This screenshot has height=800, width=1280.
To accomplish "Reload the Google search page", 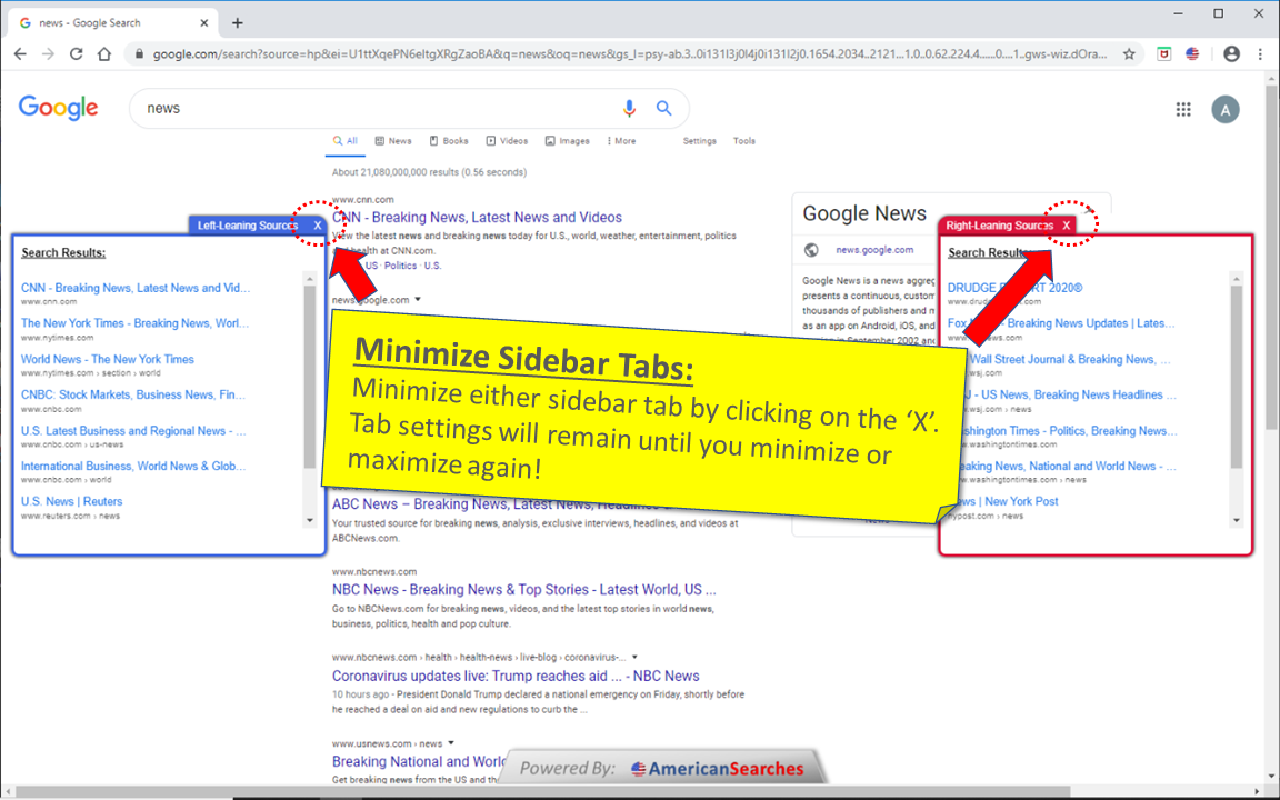I will click(x=76, y=54).
